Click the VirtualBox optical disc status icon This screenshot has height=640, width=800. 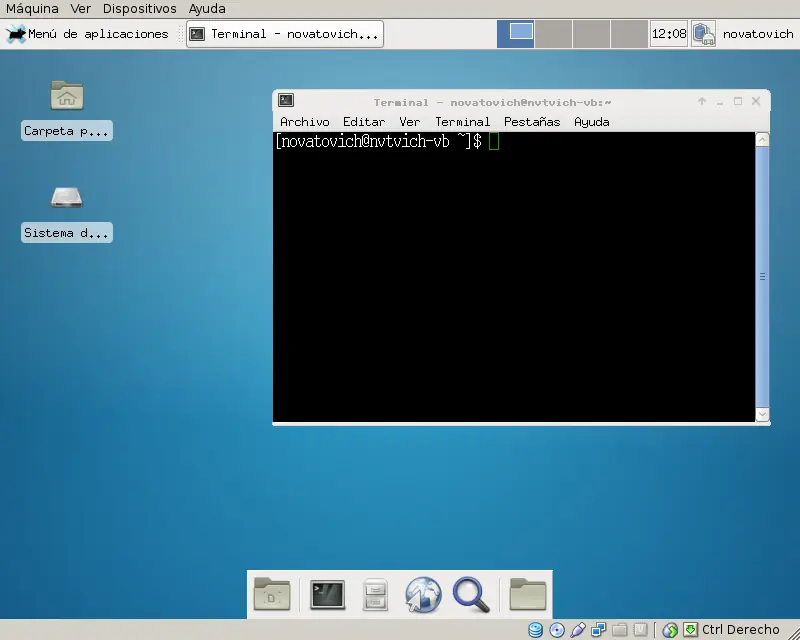pos(557,630)
